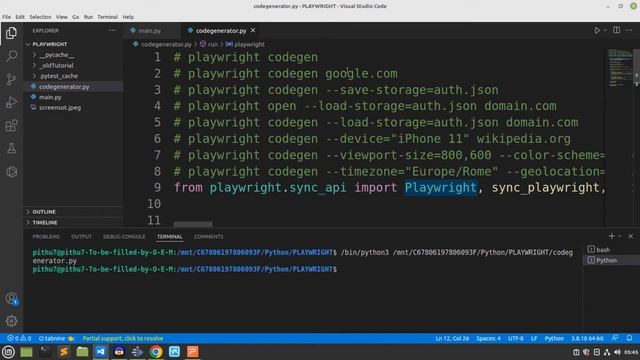
Task: Open the View menu
Action: pyautogui.click(x=62, y=17)
